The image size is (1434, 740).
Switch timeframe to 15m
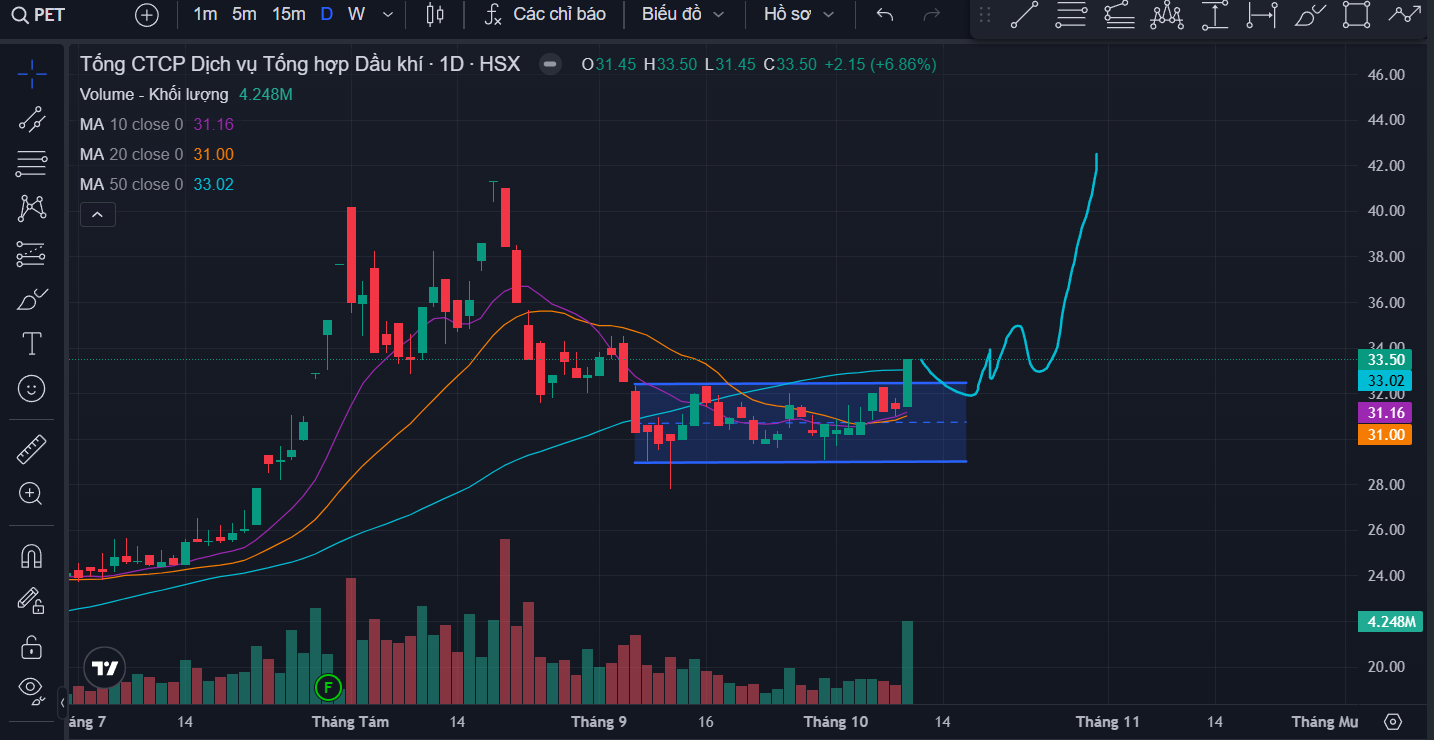pyautogui.click(x=289, y=14)
